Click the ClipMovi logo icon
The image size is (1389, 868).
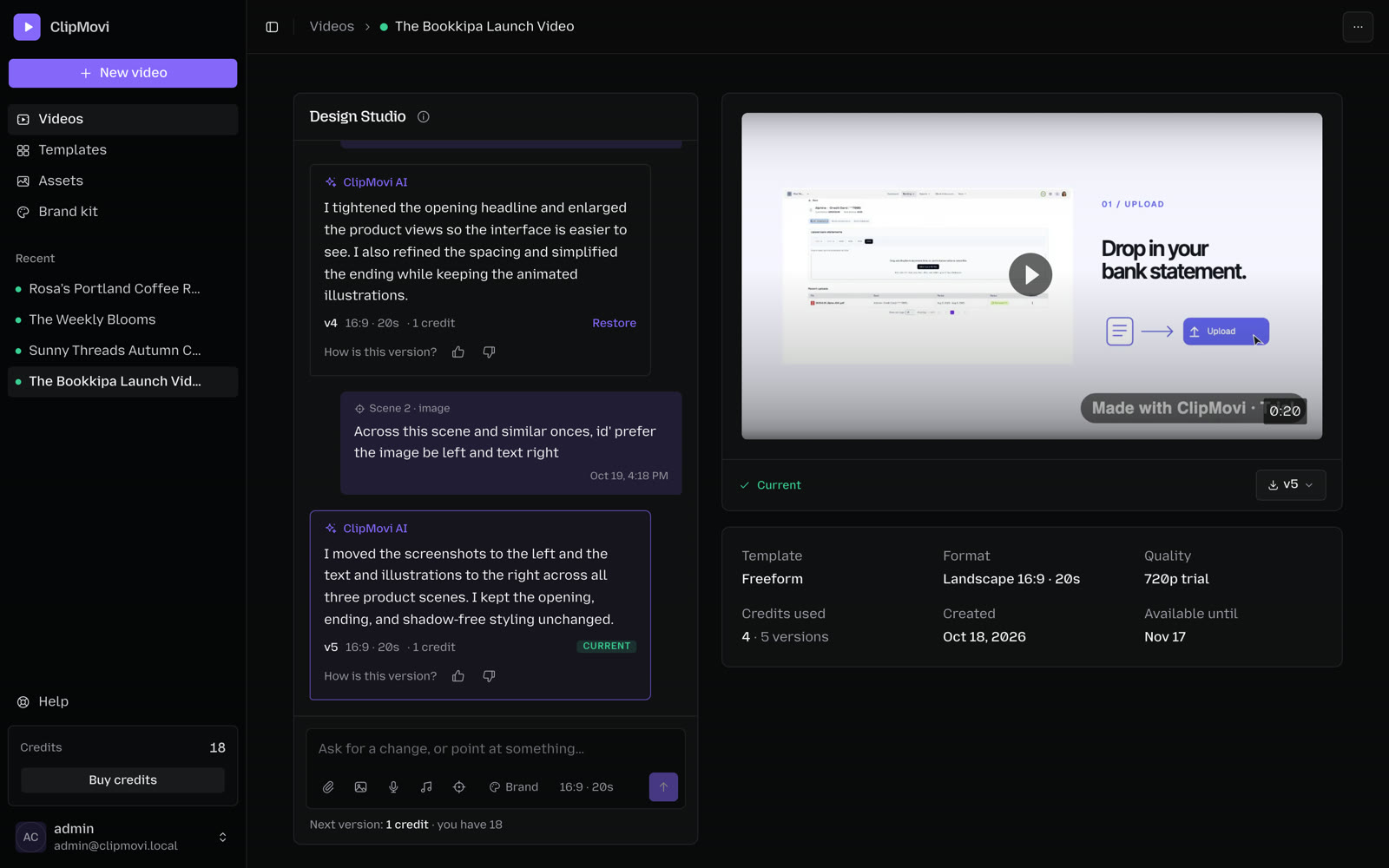27,27
